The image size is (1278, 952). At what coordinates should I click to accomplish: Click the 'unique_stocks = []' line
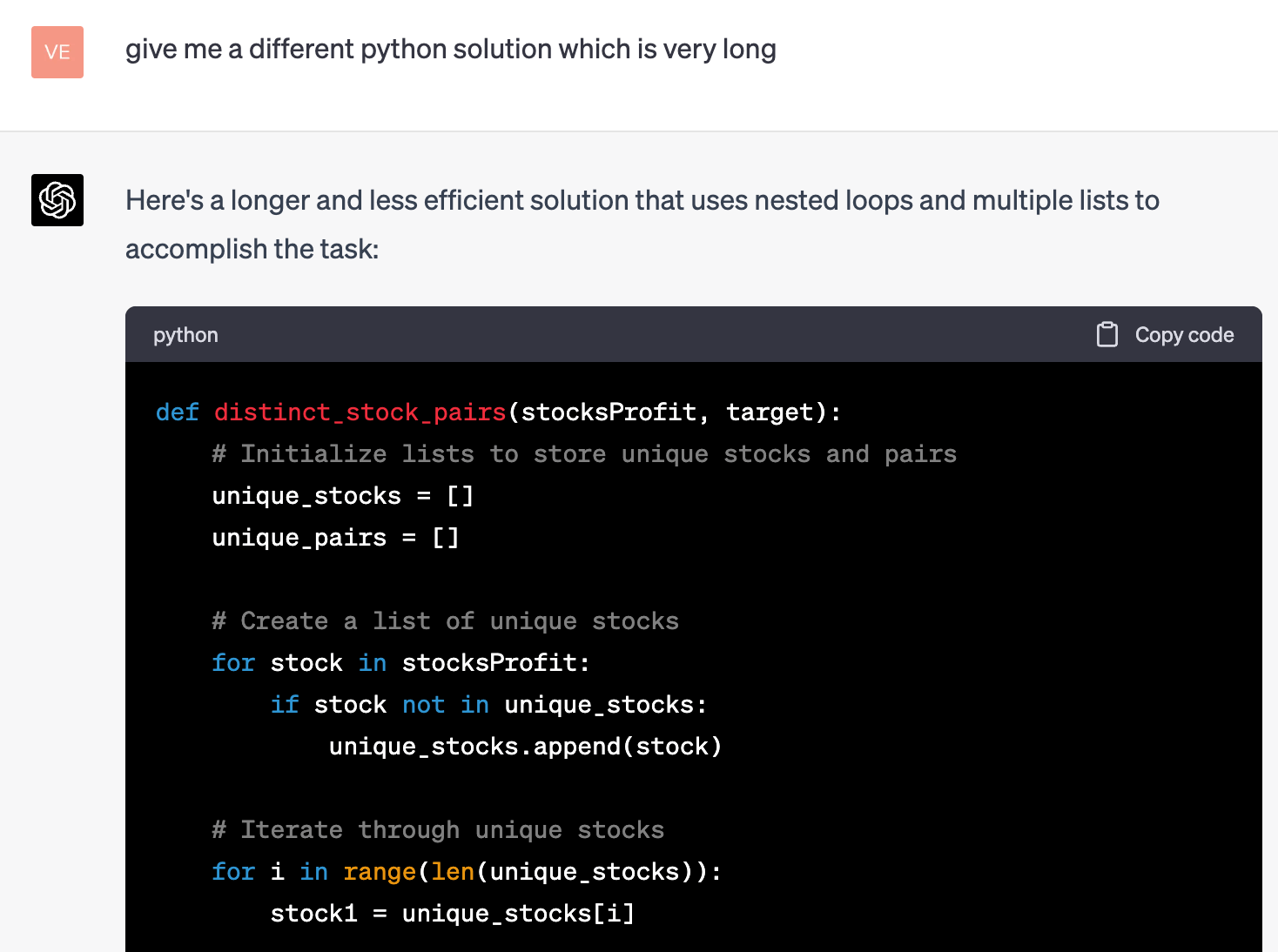coord(343,496)
